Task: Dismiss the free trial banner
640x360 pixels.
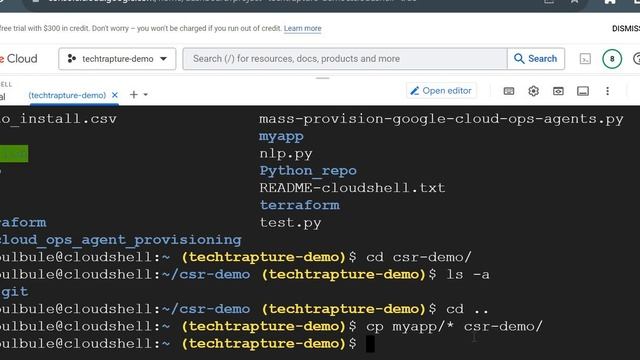Action: point(626,28)
